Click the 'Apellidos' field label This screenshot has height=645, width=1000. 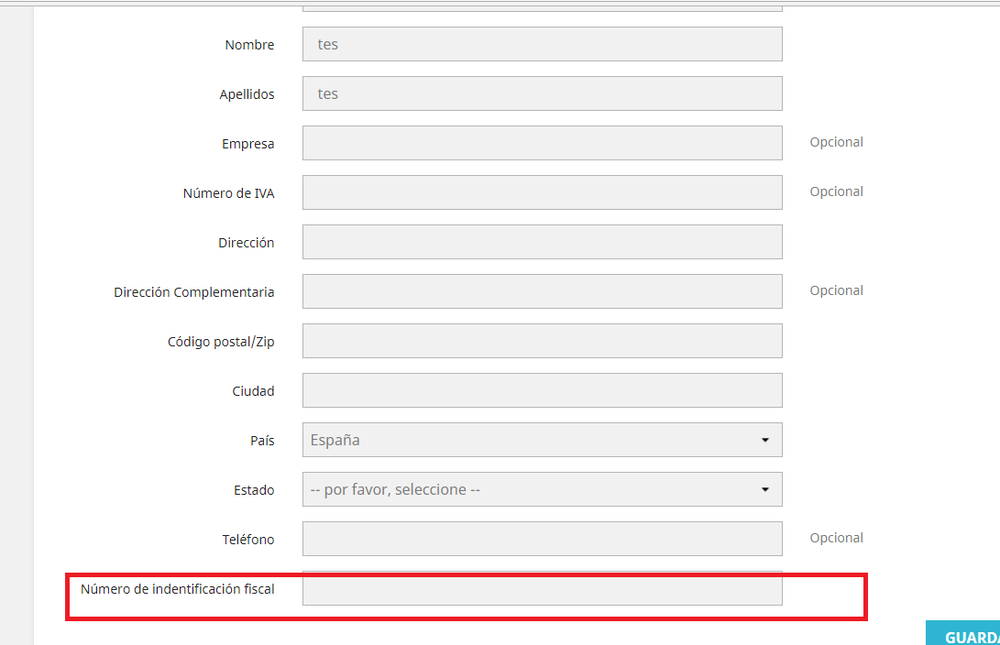click(x=247, y=94)
